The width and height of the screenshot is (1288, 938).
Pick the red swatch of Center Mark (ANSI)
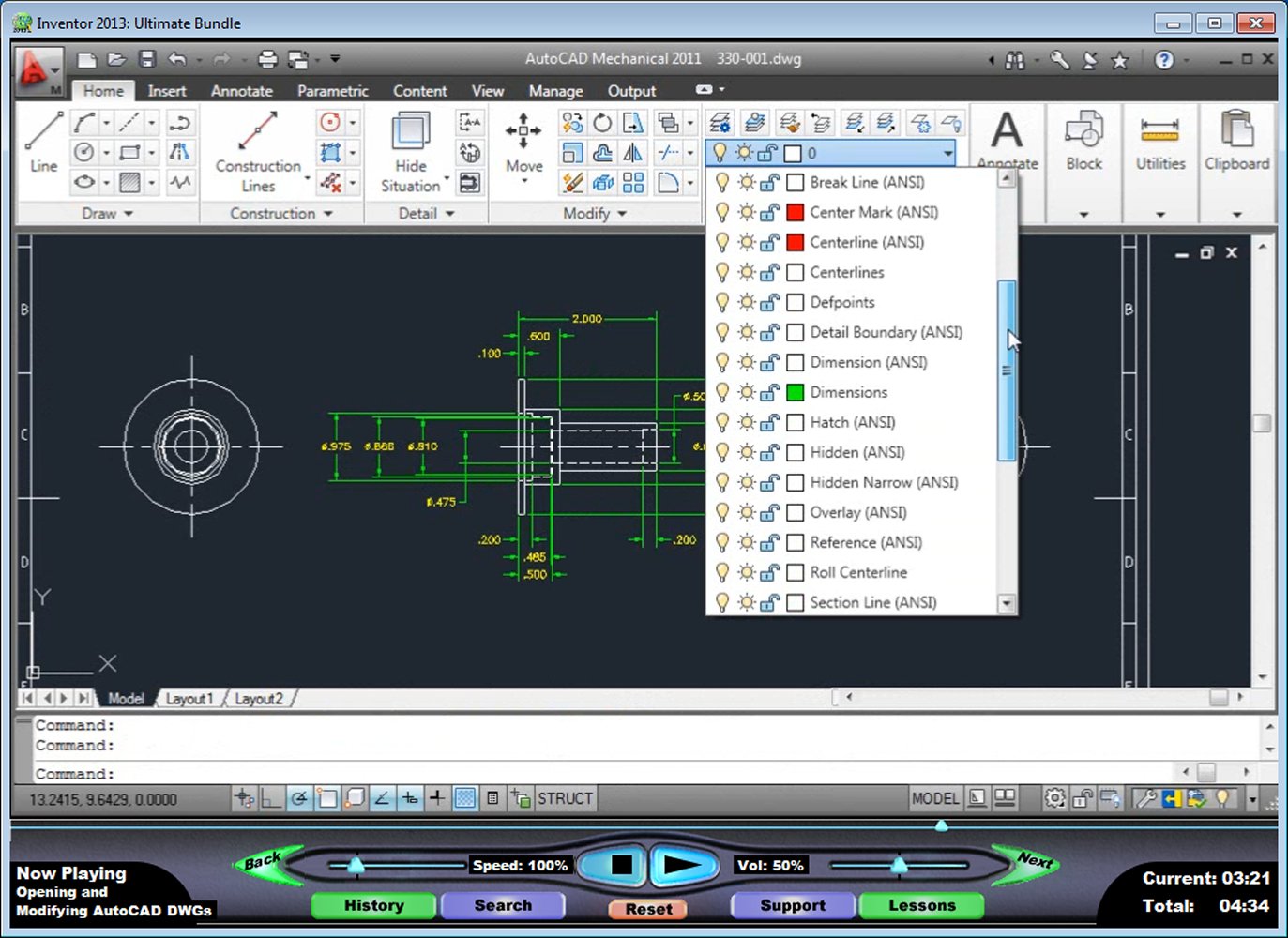(x=795, y=212)
